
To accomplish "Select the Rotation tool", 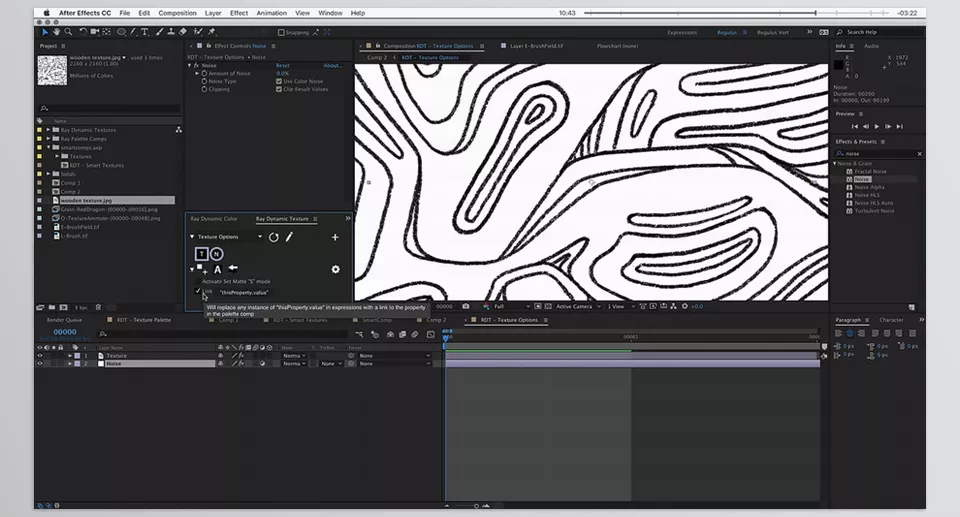I will tap(83, 32).
